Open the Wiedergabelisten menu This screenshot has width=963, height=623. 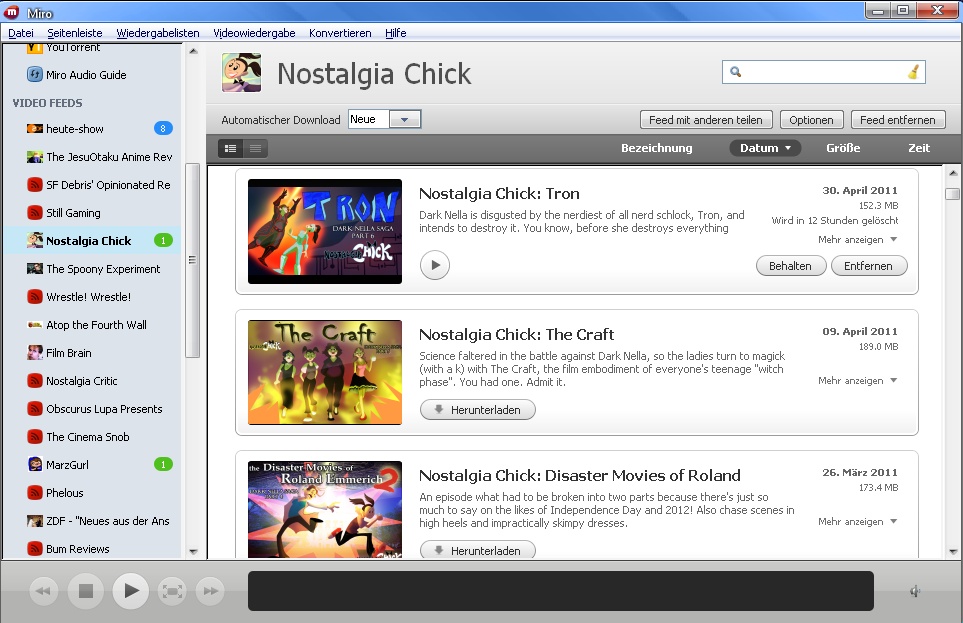[x=157, y=33]
